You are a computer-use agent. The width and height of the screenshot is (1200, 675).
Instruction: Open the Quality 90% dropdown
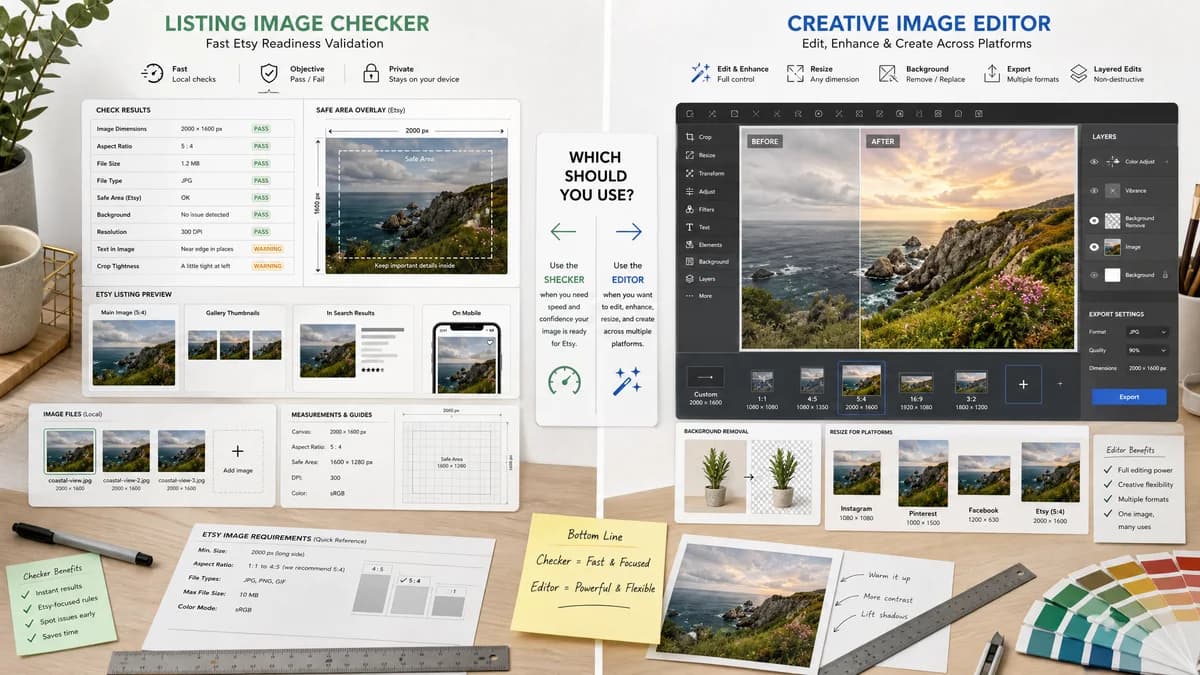(1146, 350)
